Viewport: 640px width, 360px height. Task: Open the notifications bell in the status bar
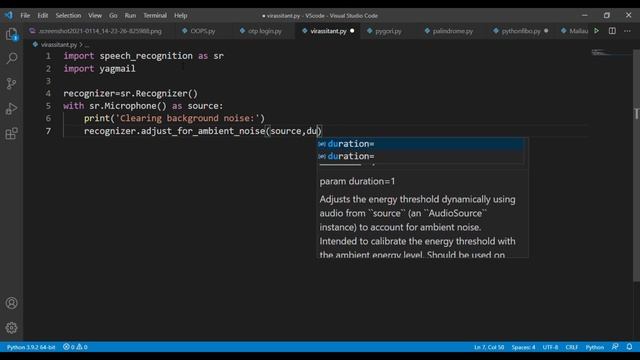click(x=629, y=347)
